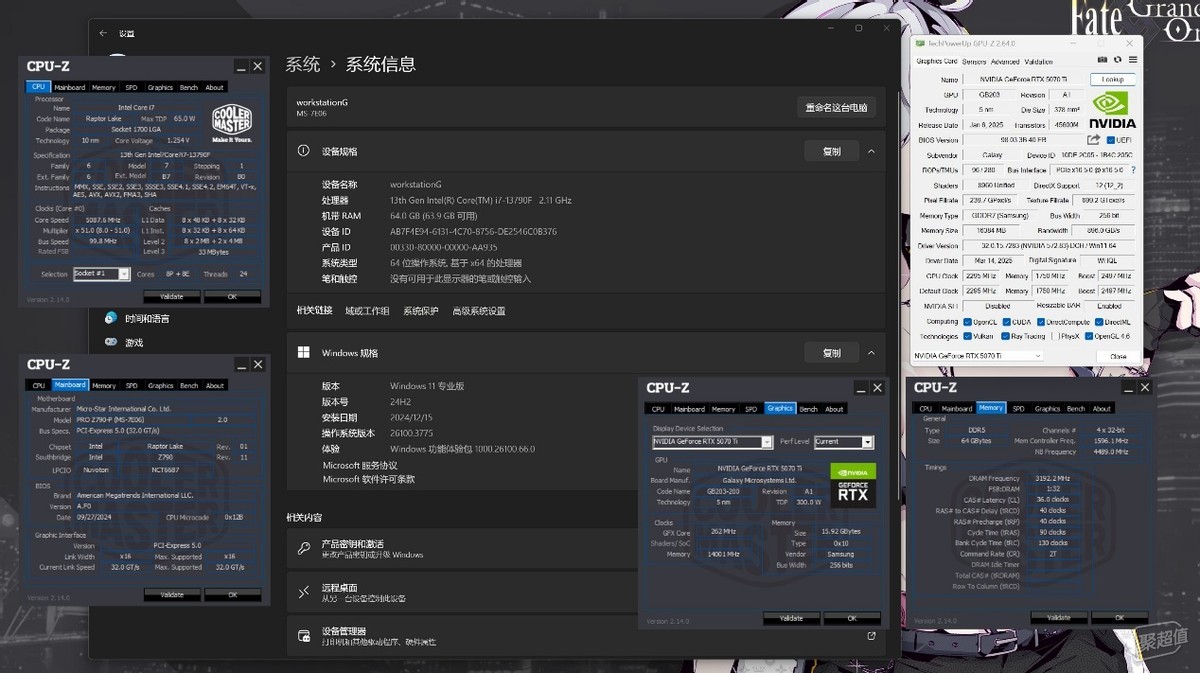The height and width of the screenshot is (673, 1200).
Task: Click the Cooler Master logo in CPU-Z
Action: (231, 124)
